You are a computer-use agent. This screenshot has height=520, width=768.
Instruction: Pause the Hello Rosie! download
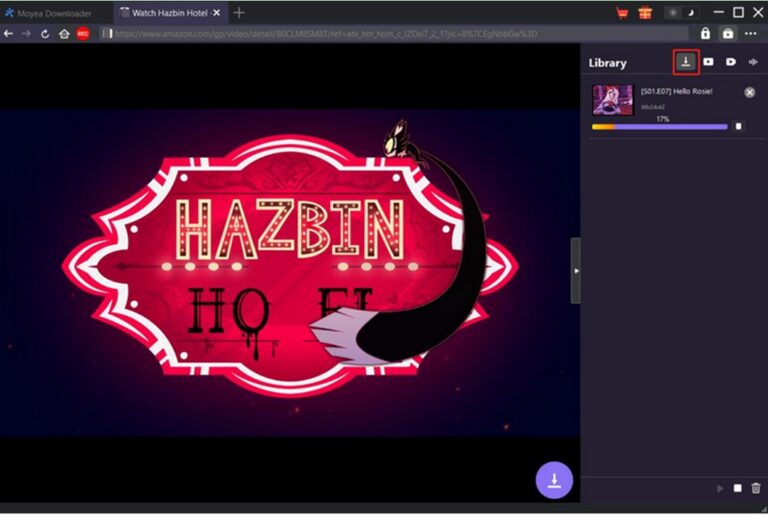coord(738,127)
